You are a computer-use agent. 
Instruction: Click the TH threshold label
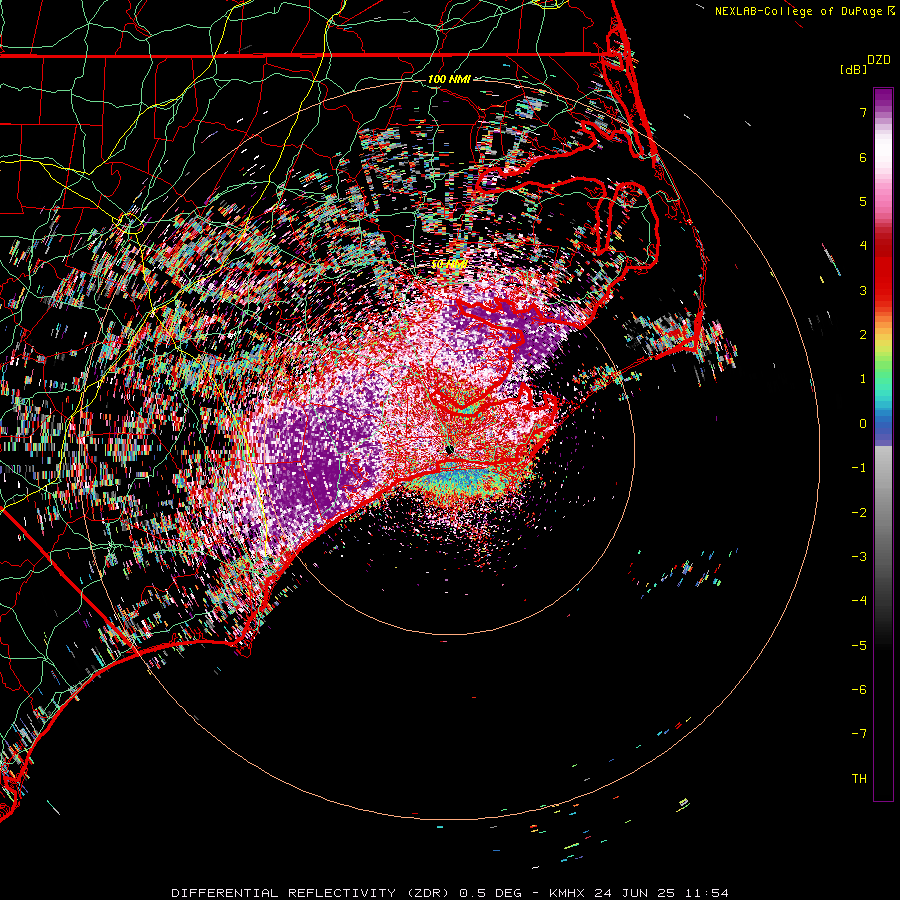(859, 779)
